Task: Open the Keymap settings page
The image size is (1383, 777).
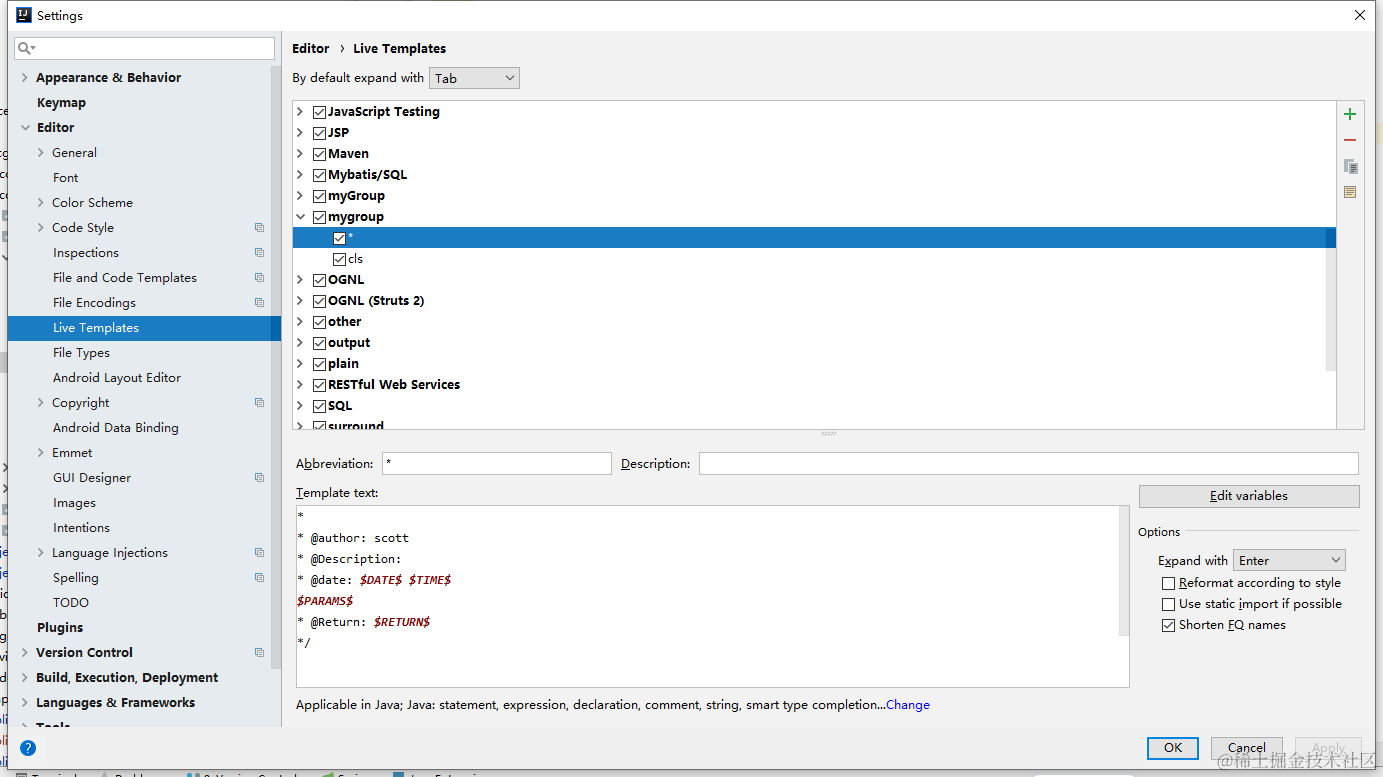Action: click(61, 103)
